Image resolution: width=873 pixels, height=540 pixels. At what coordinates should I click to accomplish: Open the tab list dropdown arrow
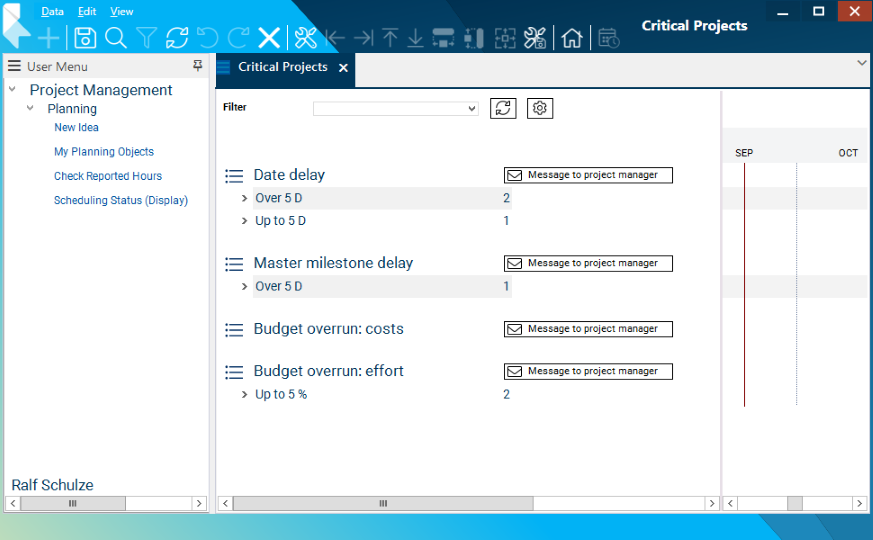pos(861,63)
